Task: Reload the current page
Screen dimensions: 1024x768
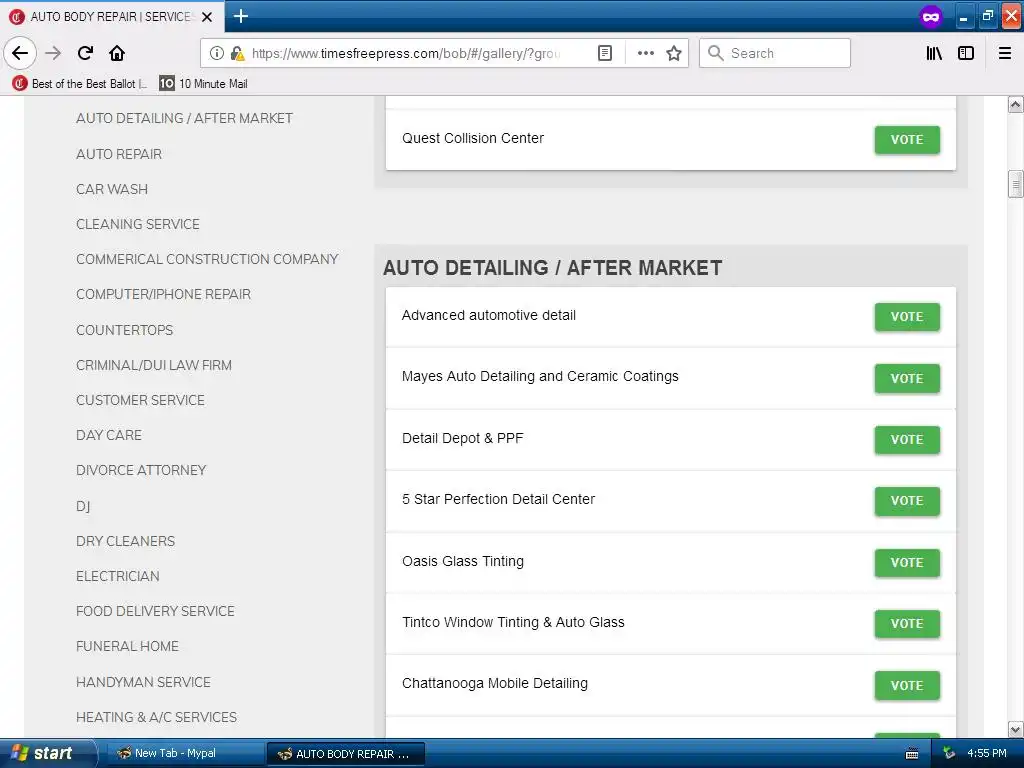Action: click(85, 53)
